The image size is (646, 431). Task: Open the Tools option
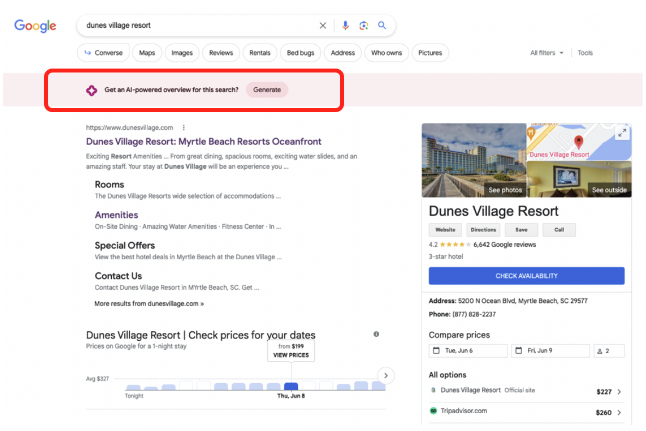[x=585, y=53]
